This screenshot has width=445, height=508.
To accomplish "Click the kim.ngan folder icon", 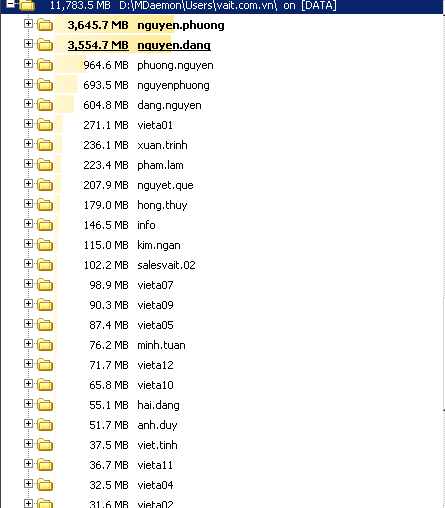I will coord(45,245).
